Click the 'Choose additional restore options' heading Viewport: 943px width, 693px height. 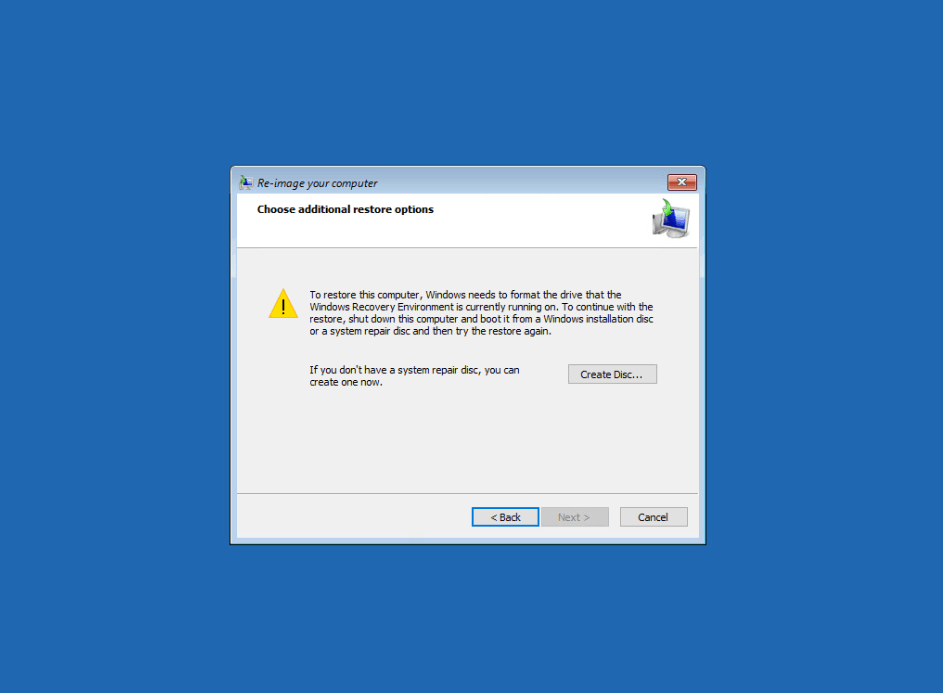[x=345, y=209]
